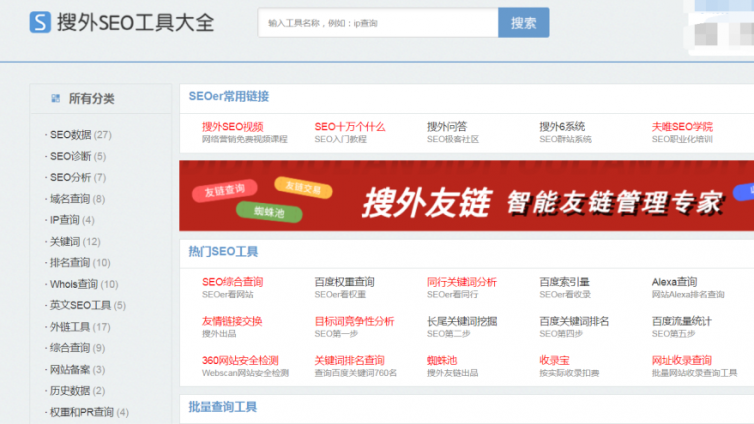
Task: Open the 关键词排名查询 tool
Action: (x=349, y=361)
